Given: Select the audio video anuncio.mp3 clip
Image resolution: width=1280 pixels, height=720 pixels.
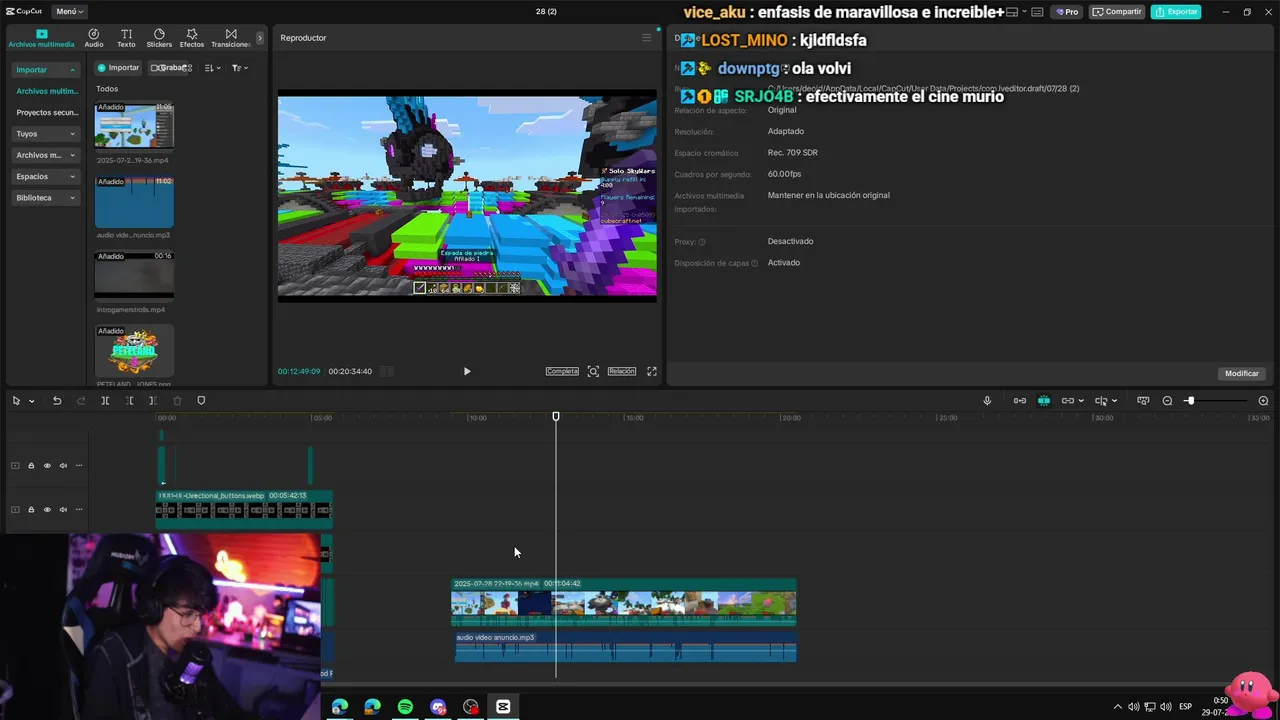Looking at the screenshot, I should [625, 647].
